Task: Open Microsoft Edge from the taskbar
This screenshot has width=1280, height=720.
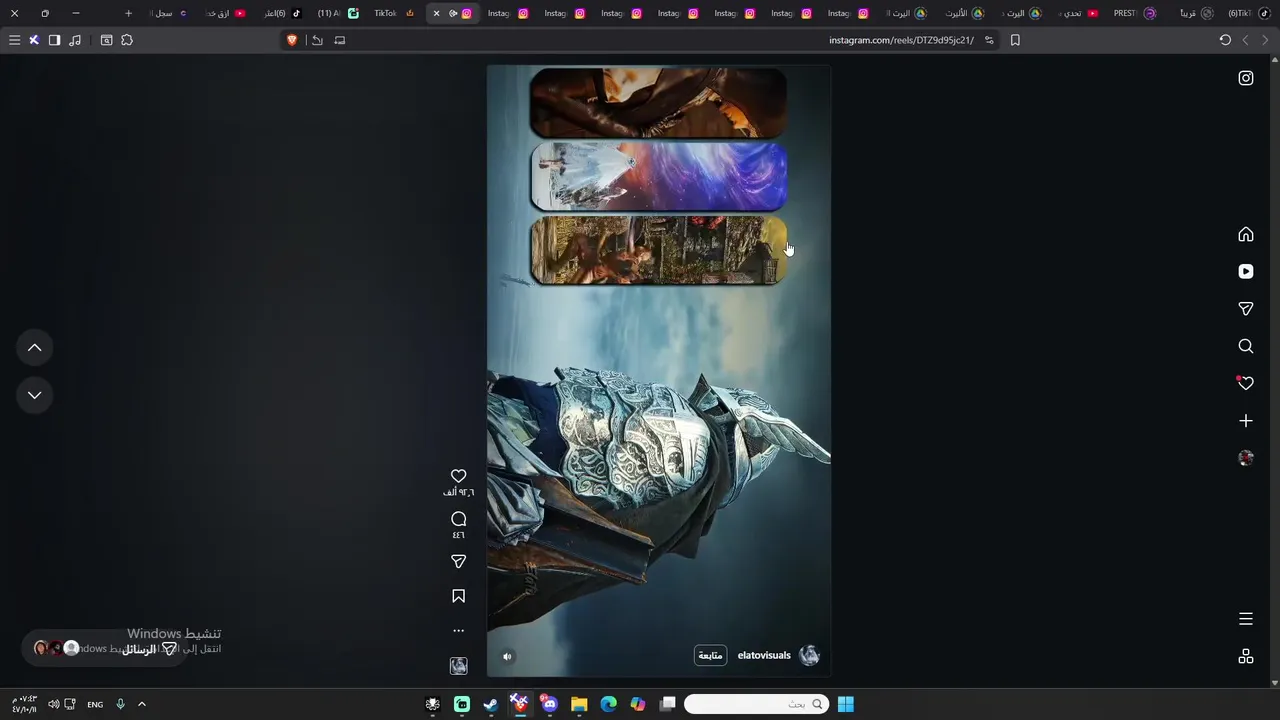Action: pyautogui.click(x=608, y=704)
